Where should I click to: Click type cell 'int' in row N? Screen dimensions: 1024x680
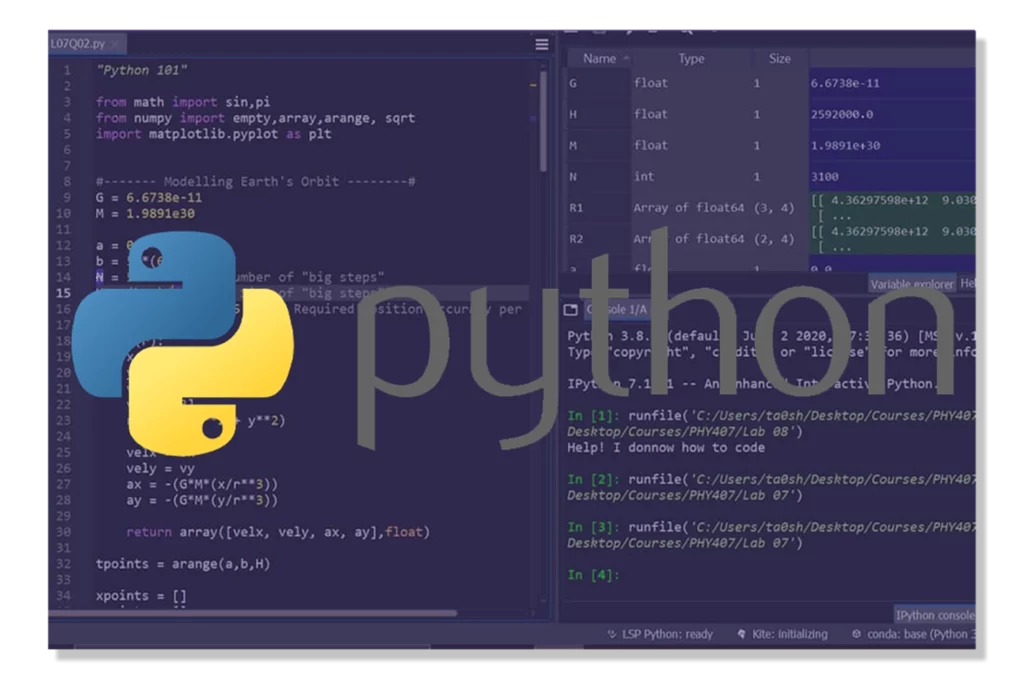click(x=643, y=176)
